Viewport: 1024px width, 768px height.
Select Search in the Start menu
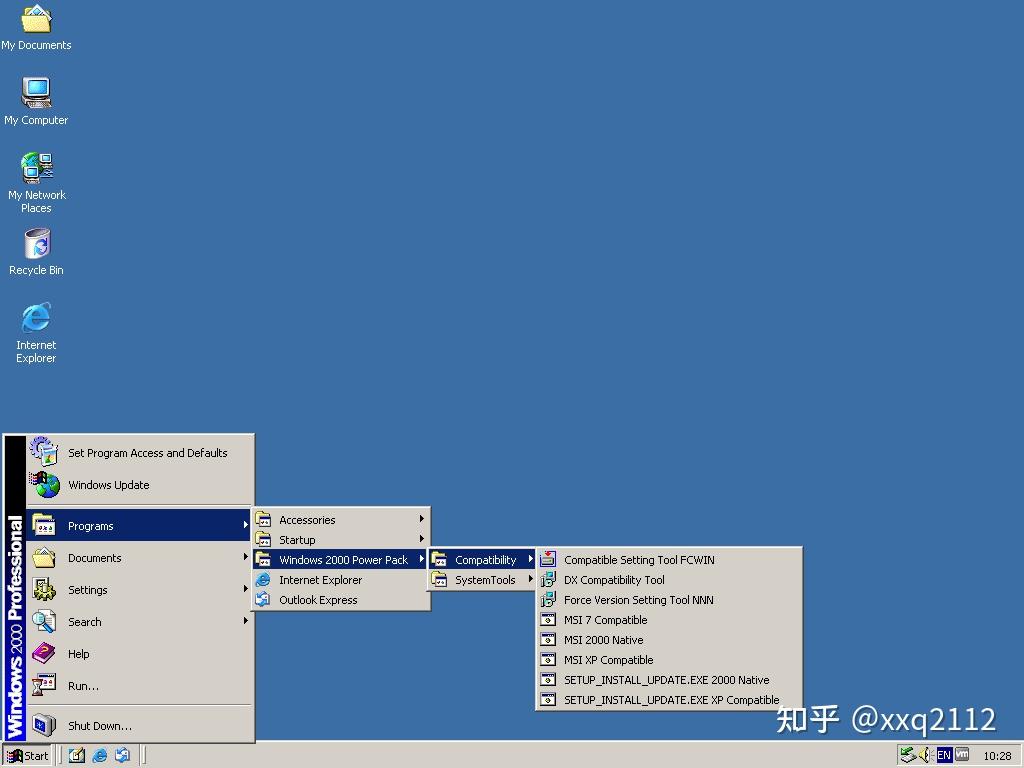[x=140, y=621]
